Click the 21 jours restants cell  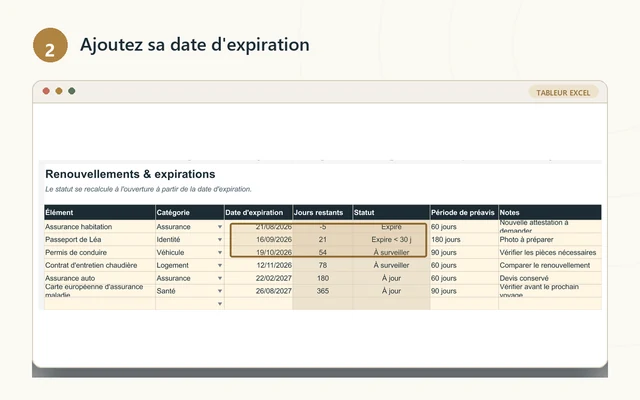(322, 240)
